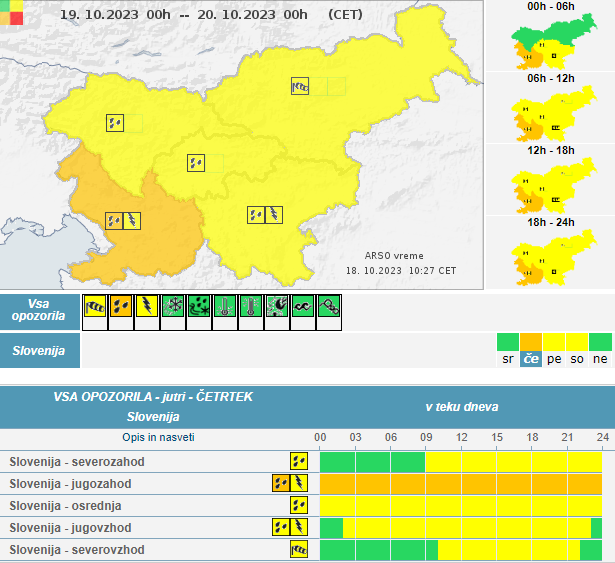This screenshot has width=615, height=563.
Task: Click the orange timeline bar for jugozahod
Action: click(460, 484)
